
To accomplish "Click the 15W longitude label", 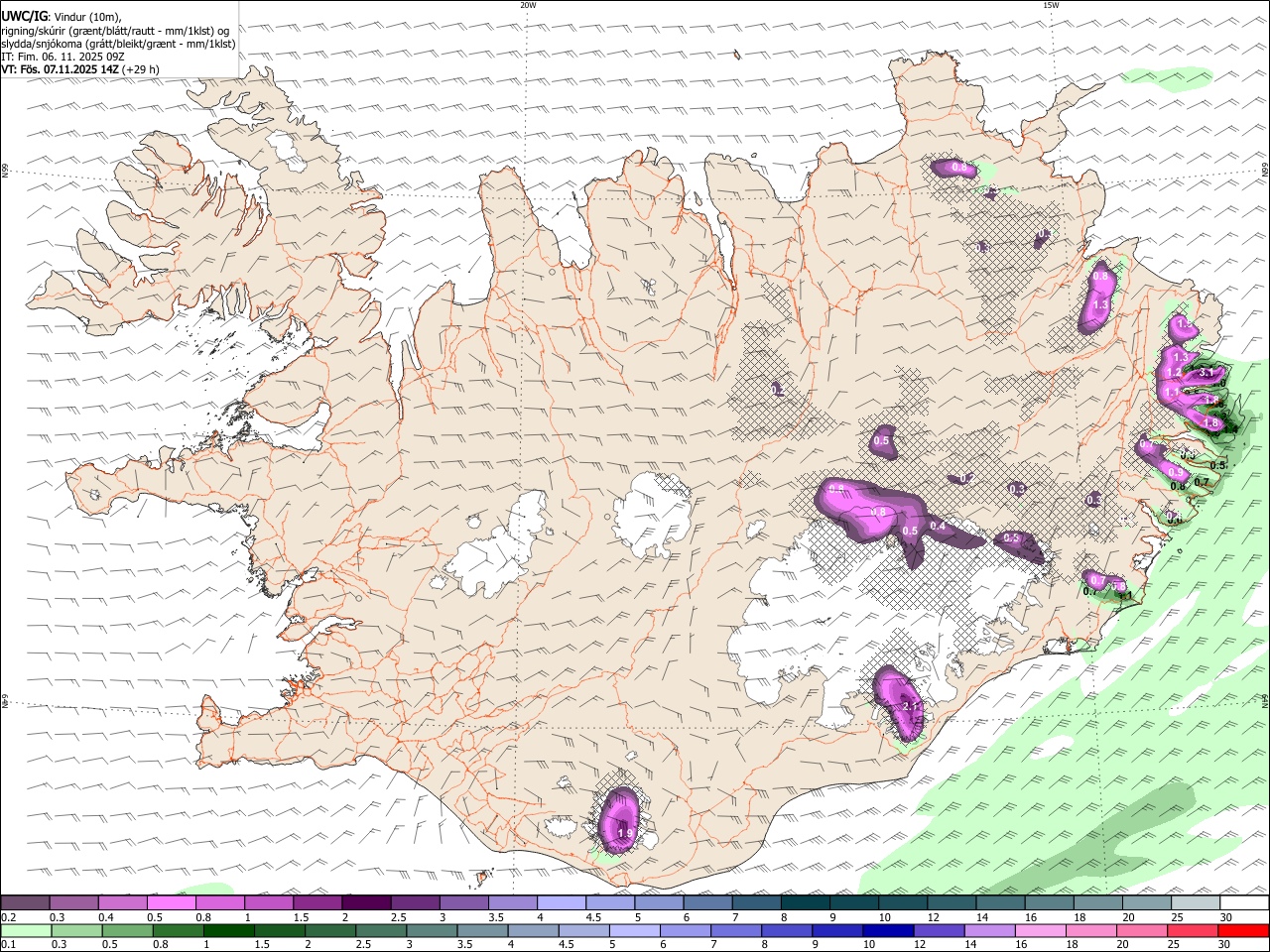I will (1051, 5).
